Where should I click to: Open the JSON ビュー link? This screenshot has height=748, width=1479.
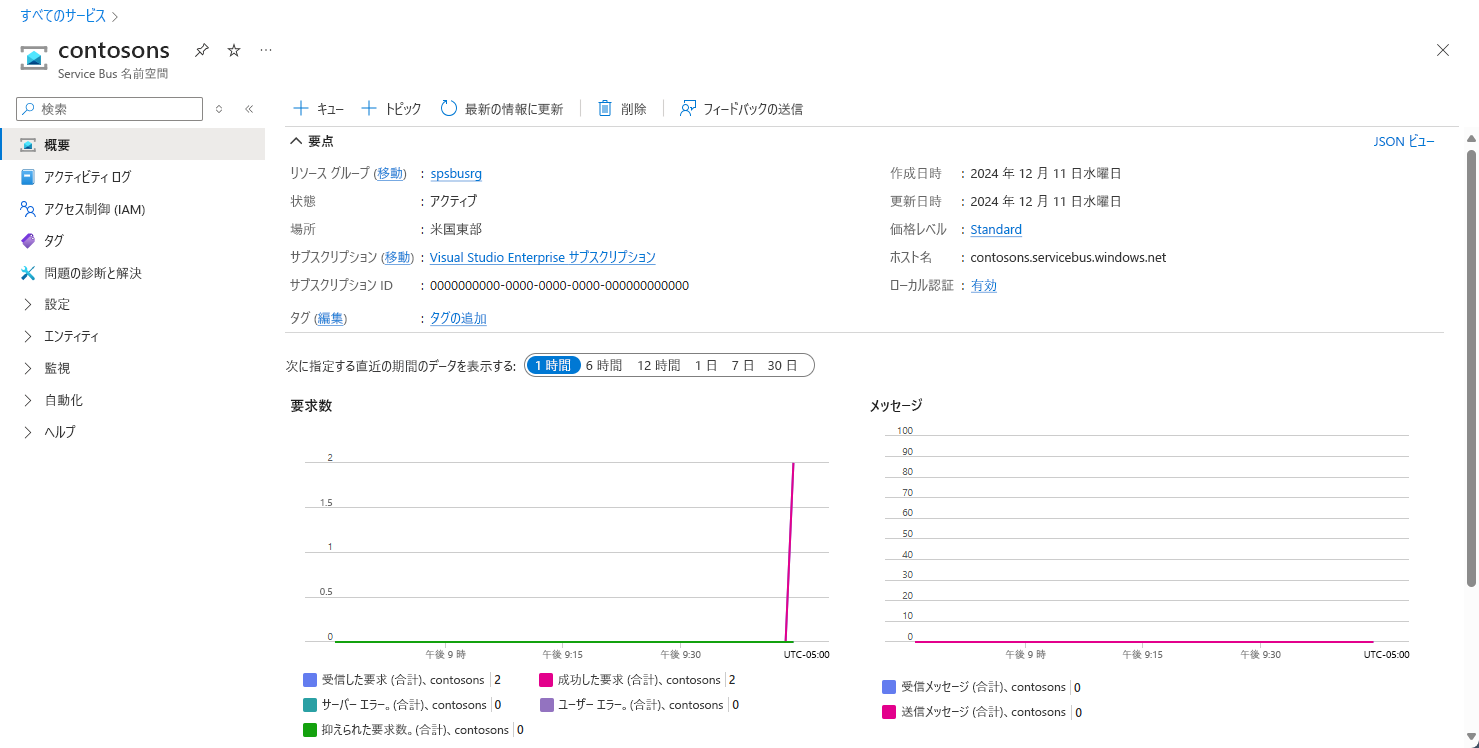pos(1404,142)
